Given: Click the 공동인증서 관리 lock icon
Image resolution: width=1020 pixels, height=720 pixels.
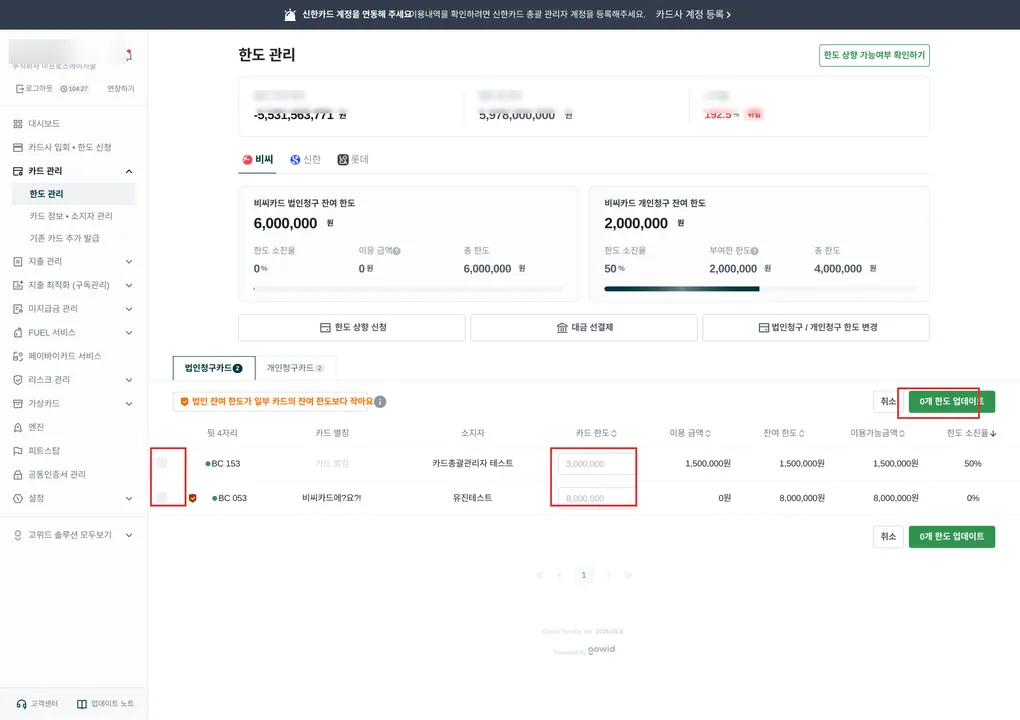Looking at the screenshot, I should (x=18, y=475).
